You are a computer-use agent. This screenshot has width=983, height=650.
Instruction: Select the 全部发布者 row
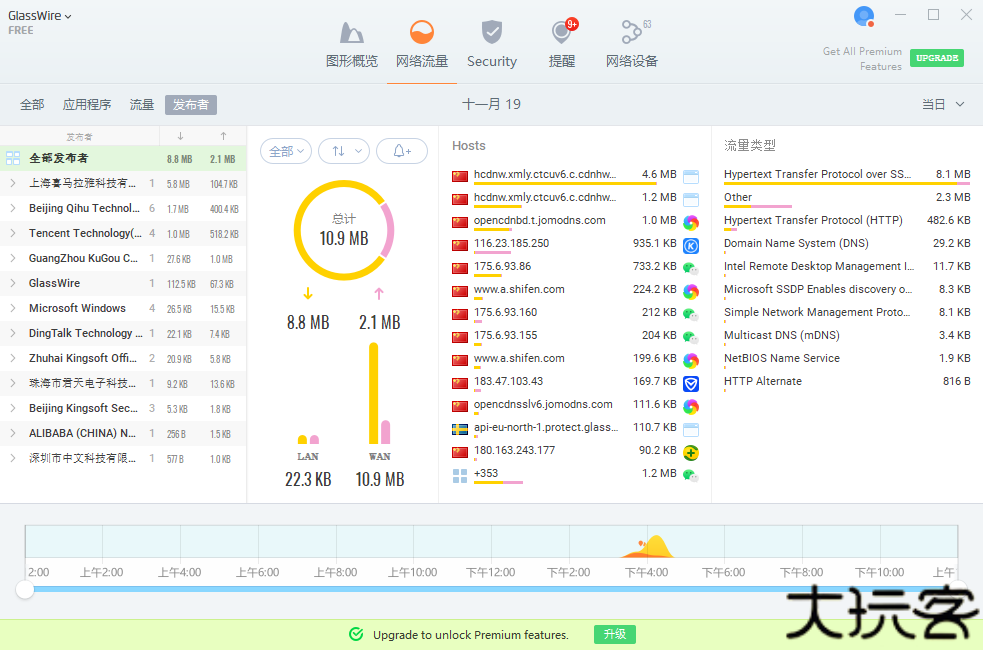(x=123, y=159)
